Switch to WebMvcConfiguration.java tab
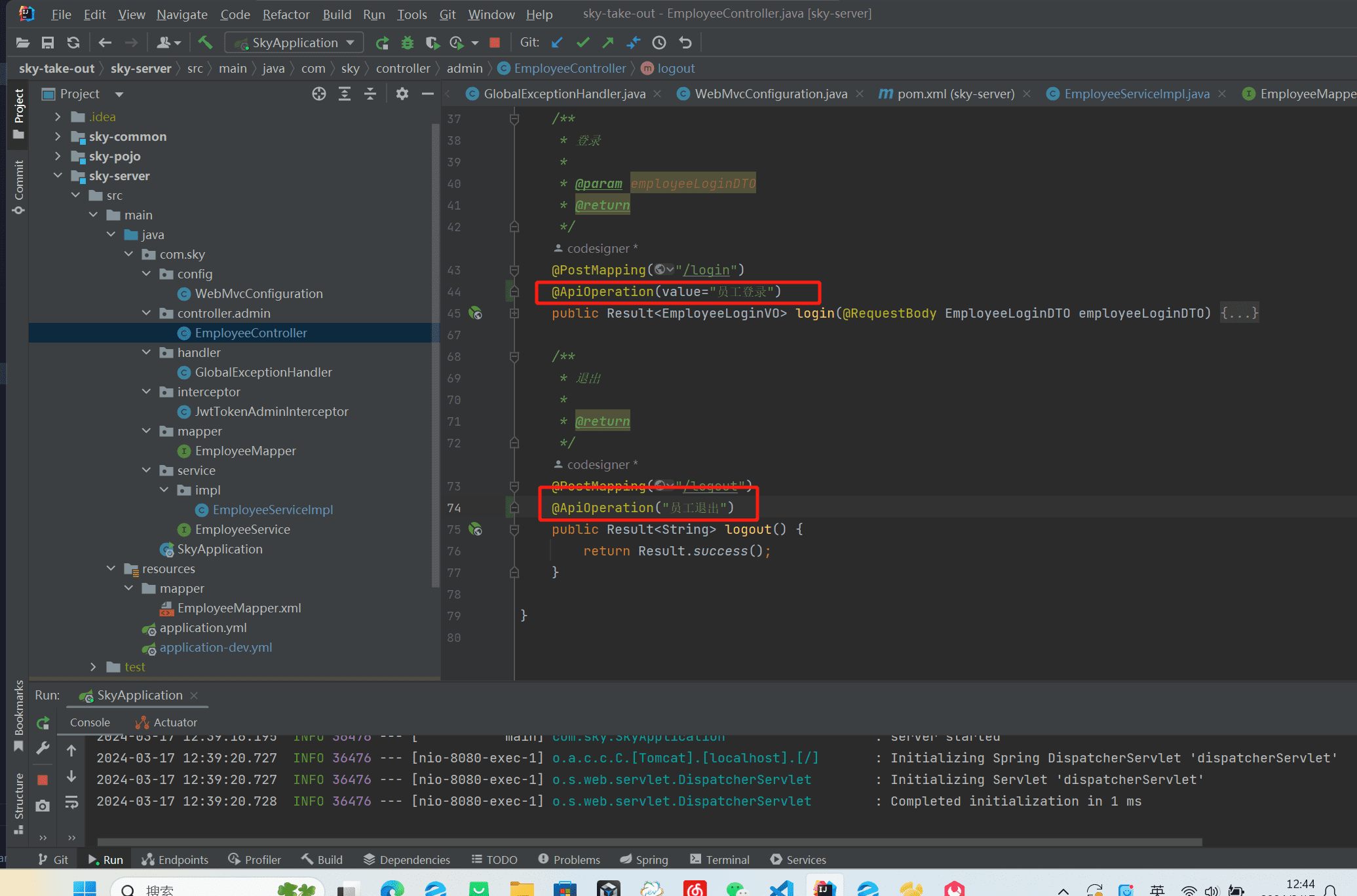The width and height of the screenshot is (1357, 896). (x=771, y=94)
